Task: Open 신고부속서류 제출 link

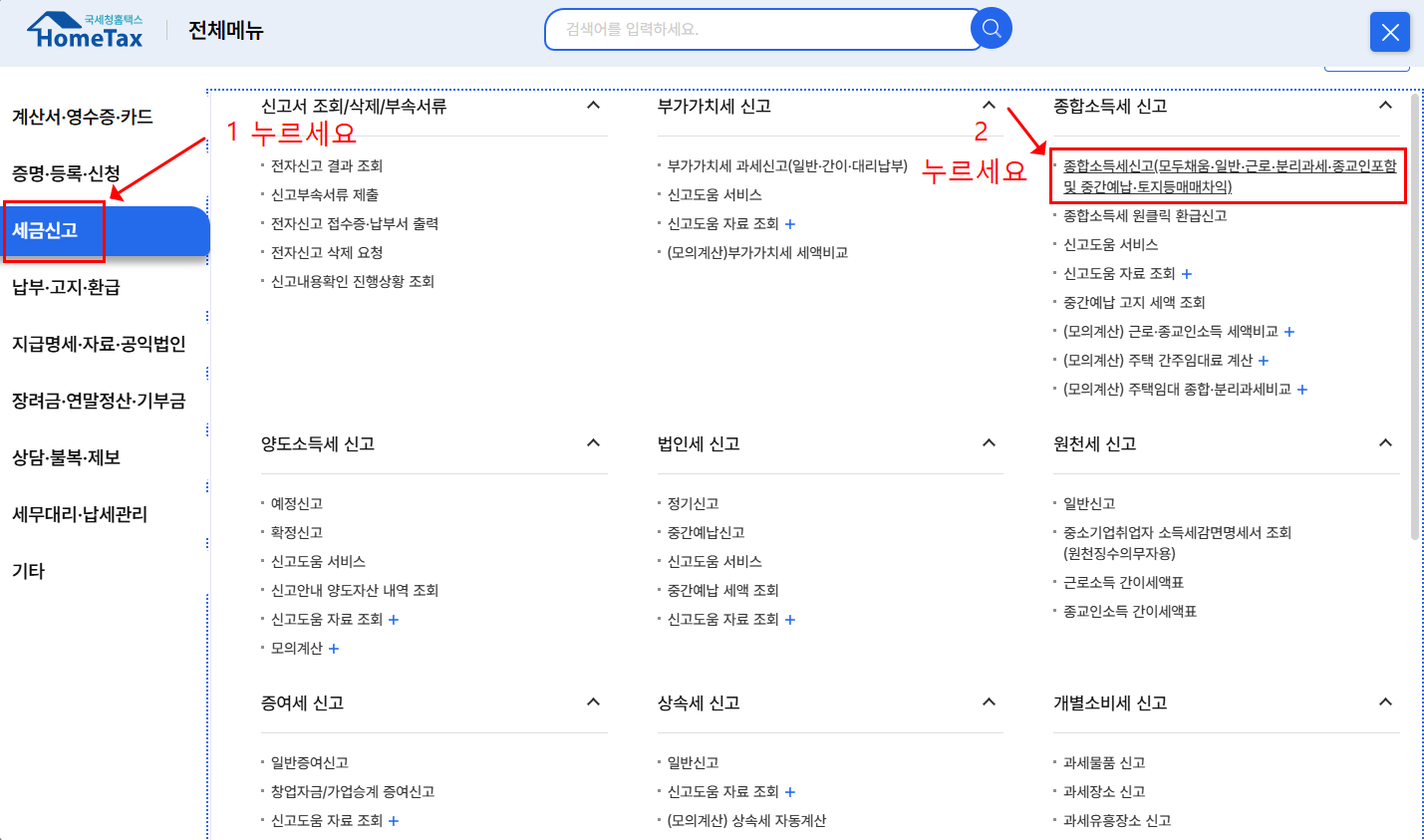Action: point(325,195)
